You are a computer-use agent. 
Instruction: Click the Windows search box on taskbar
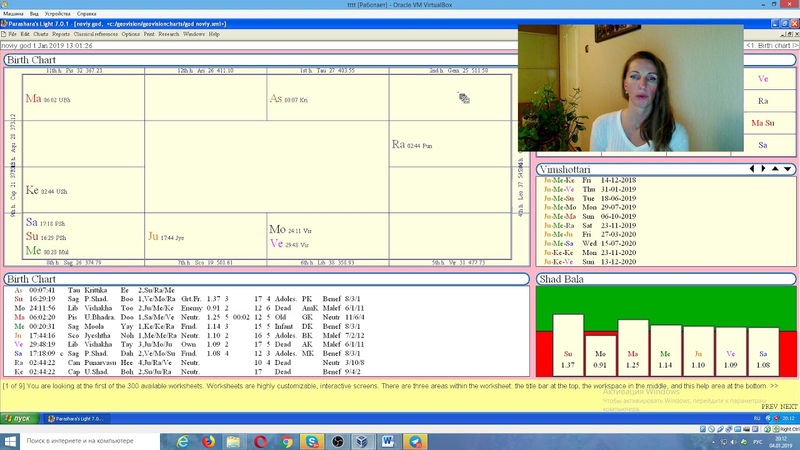tap(90, 441)
